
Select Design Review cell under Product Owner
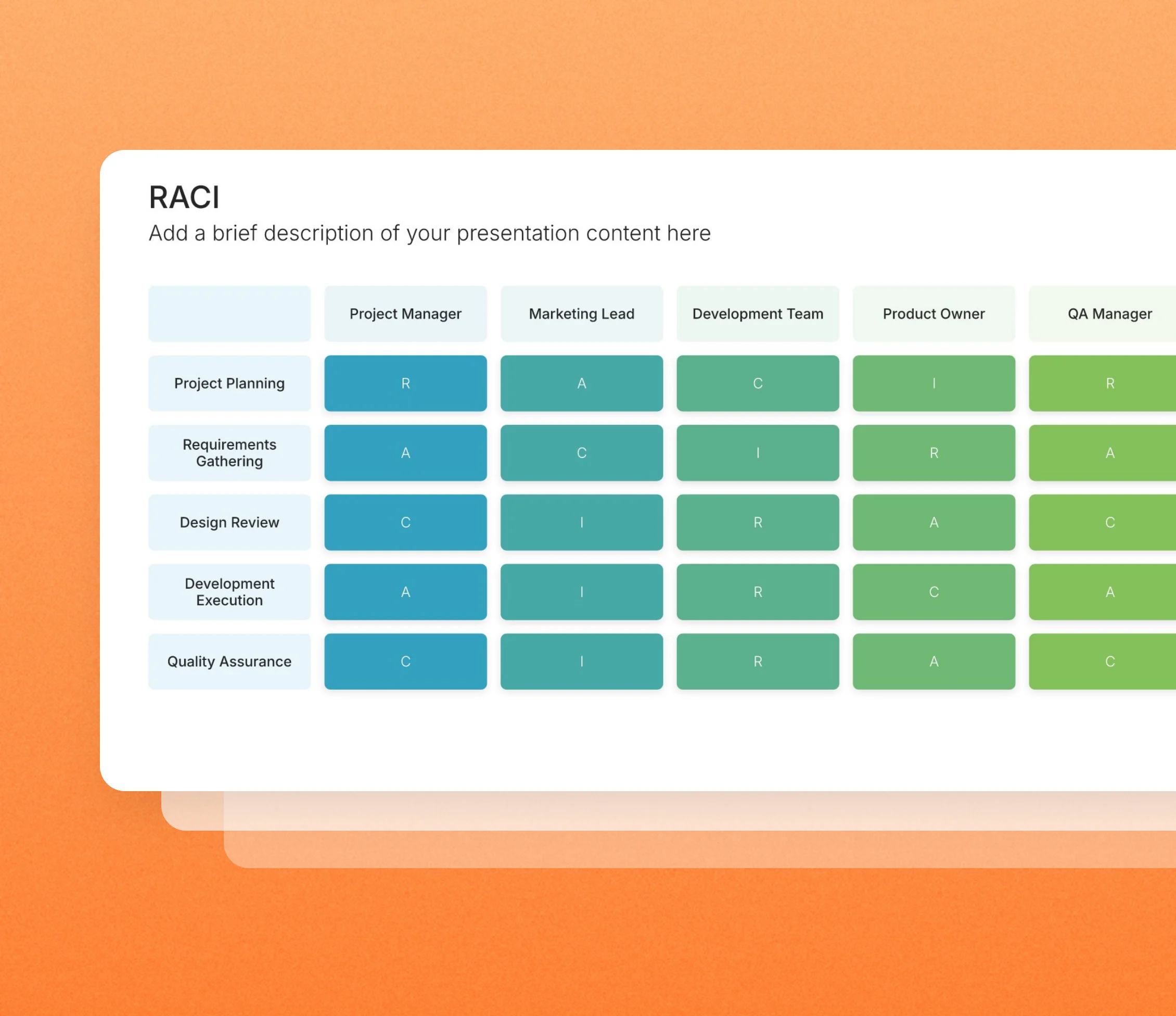[x=934, y=522]
